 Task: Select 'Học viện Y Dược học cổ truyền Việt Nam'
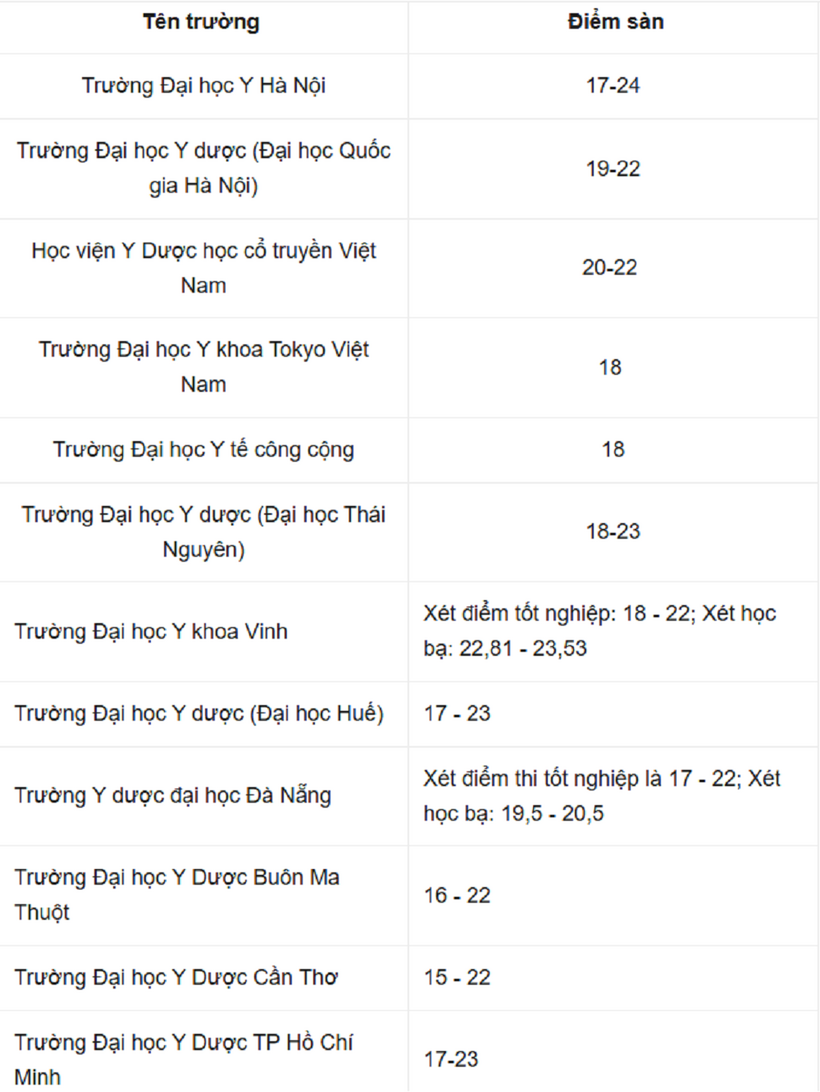pyautogui.click(x=203, y=268)
